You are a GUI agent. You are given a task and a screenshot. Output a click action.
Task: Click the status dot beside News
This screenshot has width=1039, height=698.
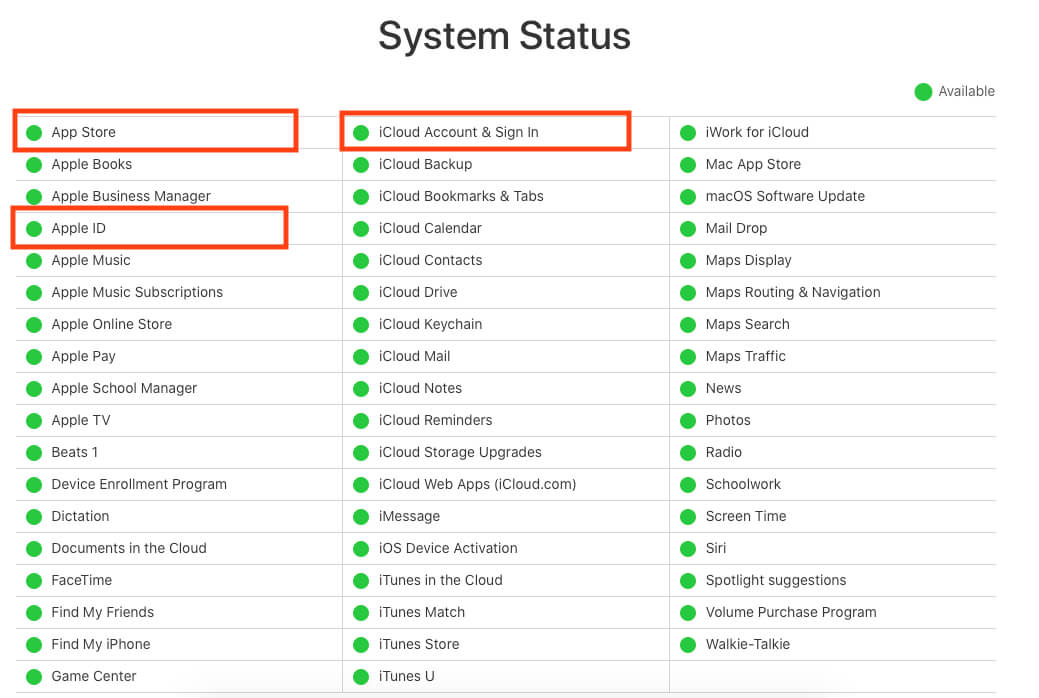point(688,388)
